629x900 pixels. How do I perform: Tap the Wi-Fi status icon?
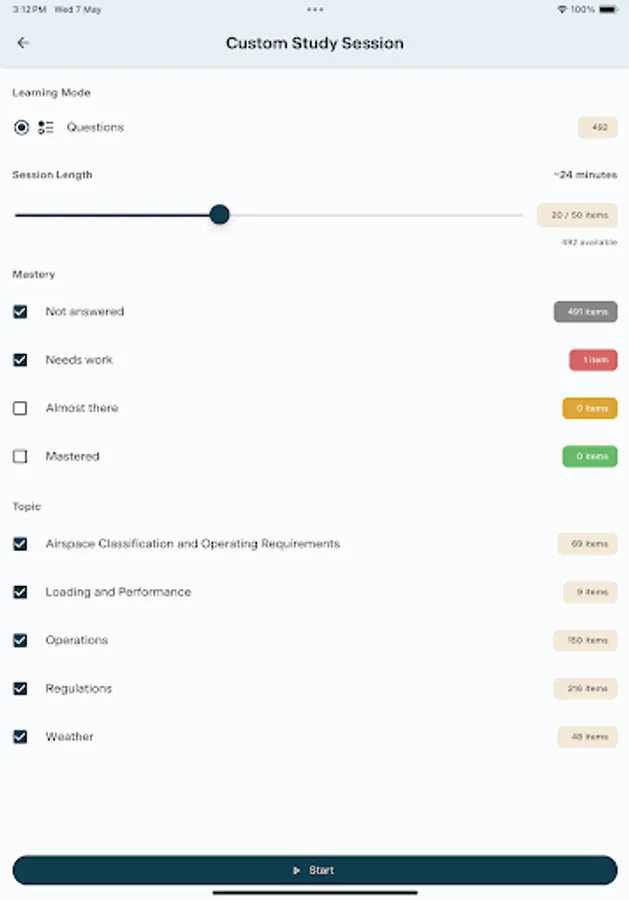click(562, 10)
